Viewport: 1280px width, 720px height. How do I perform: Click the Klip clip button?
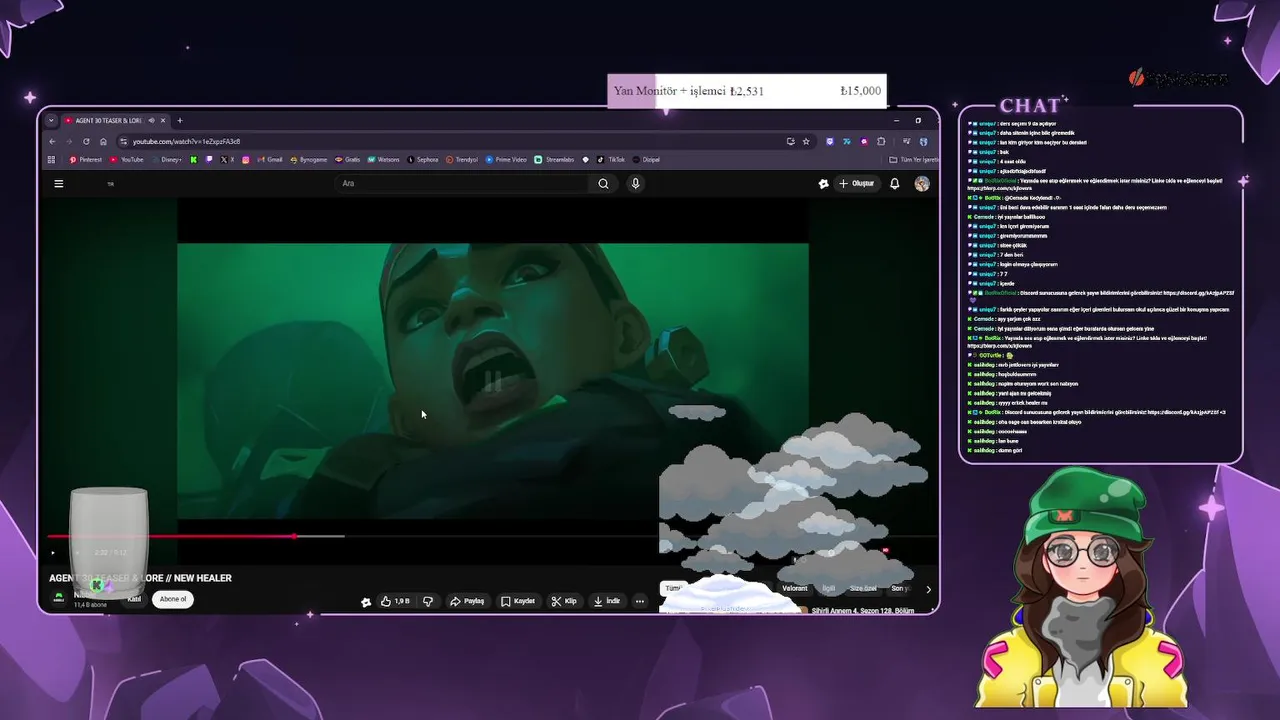(x=564, y=601)
